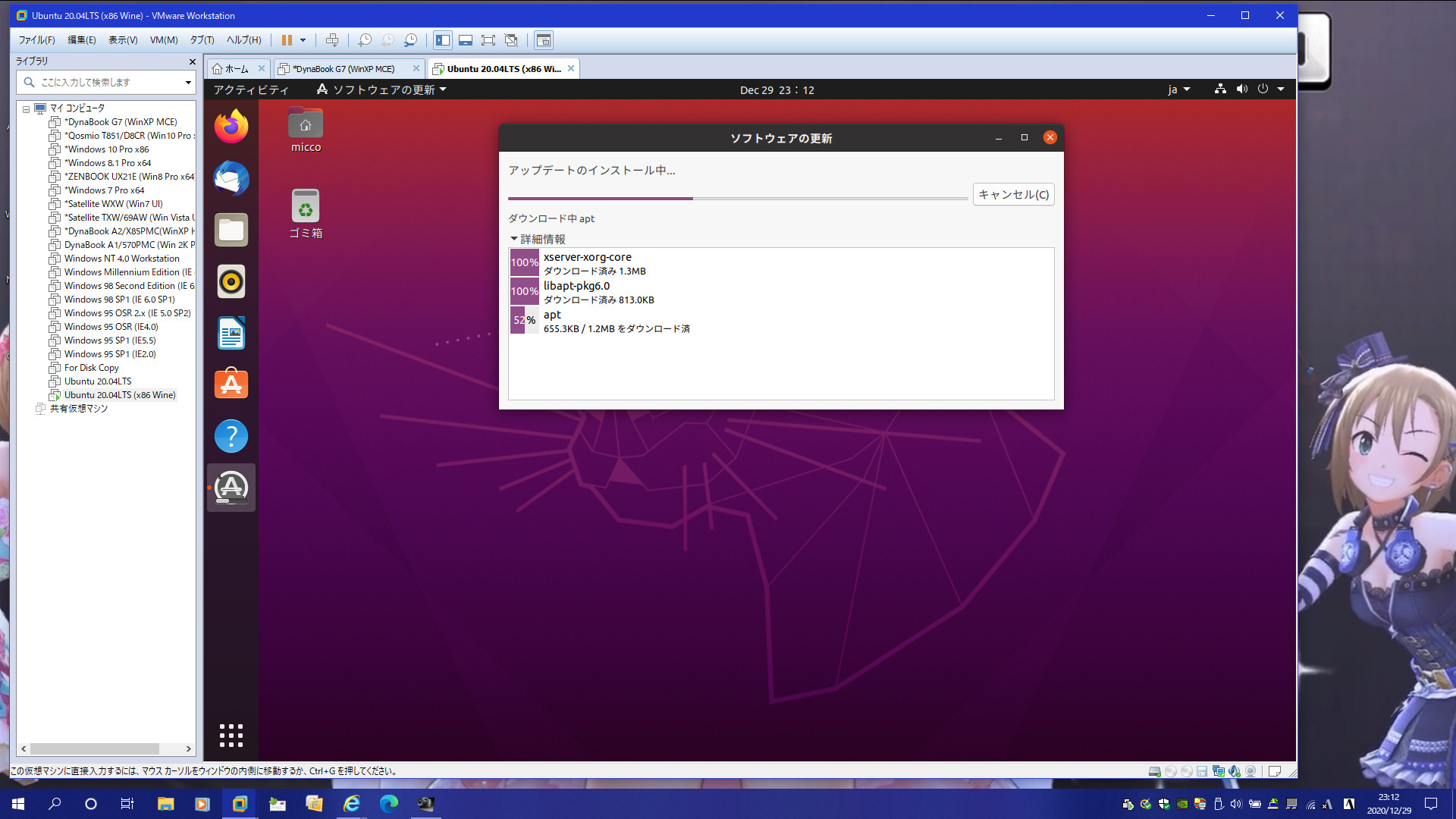This screenshot has width=1456, height=819.
Task: Click Software Updater icon in dock
Action: click(x=231, y=488)
